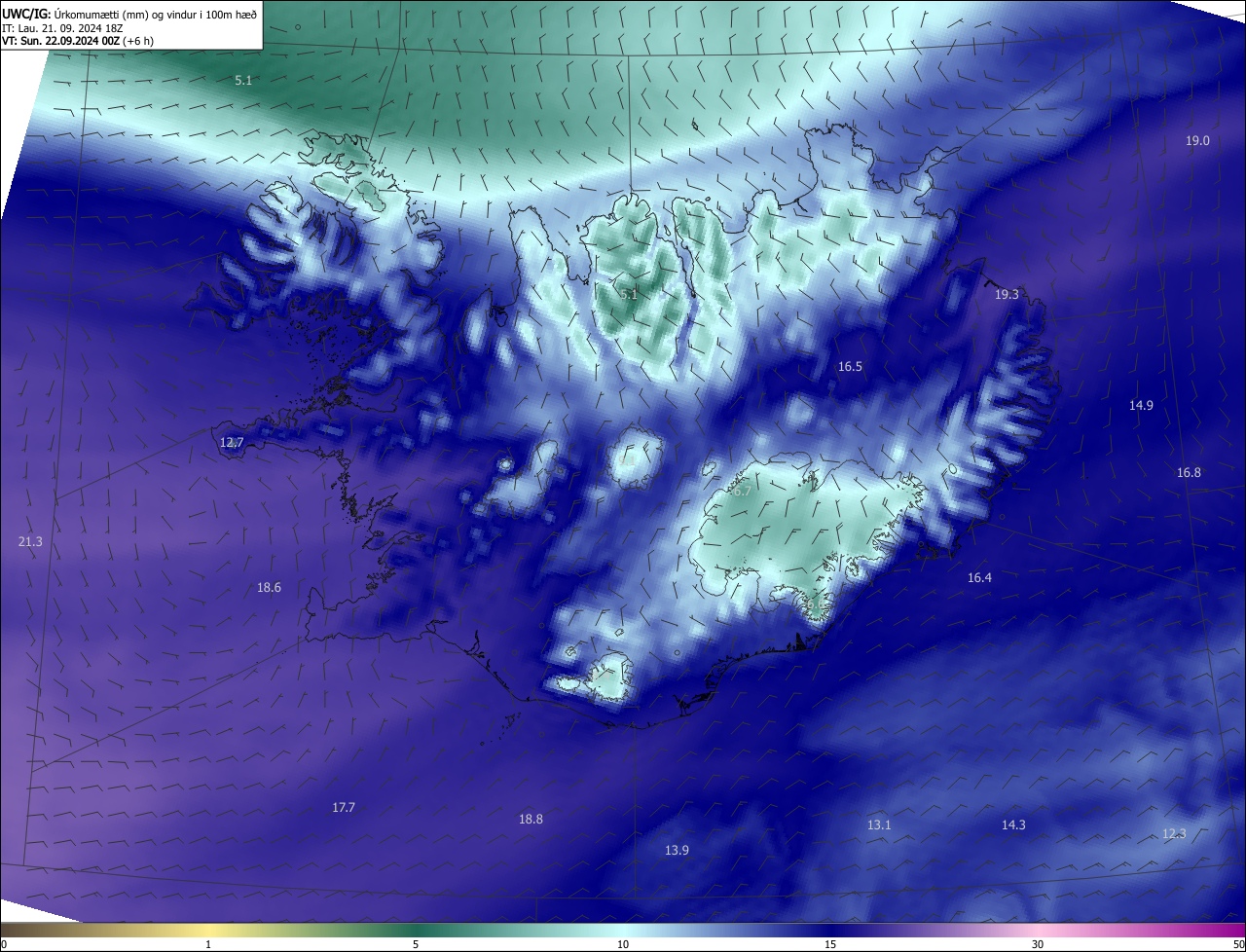
Task: Click the 19.0 value label on the map
Action: [1197, 141]
